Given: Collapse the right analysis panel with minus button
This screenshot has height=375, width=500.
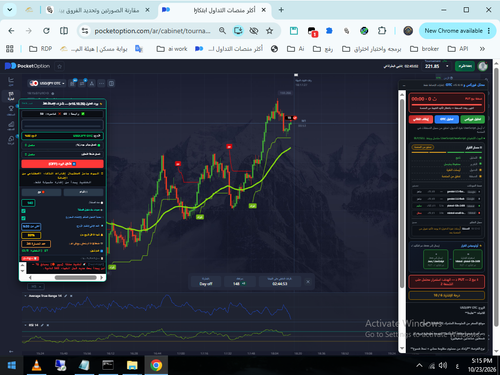Looking at the screenshot, I should 404,85.
